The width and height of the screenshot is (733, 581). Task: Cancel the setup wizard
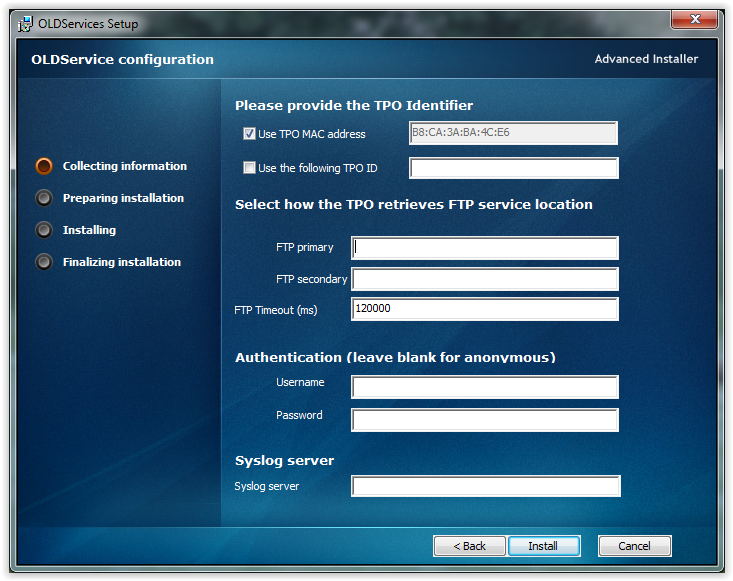click(x=634, y=546)
